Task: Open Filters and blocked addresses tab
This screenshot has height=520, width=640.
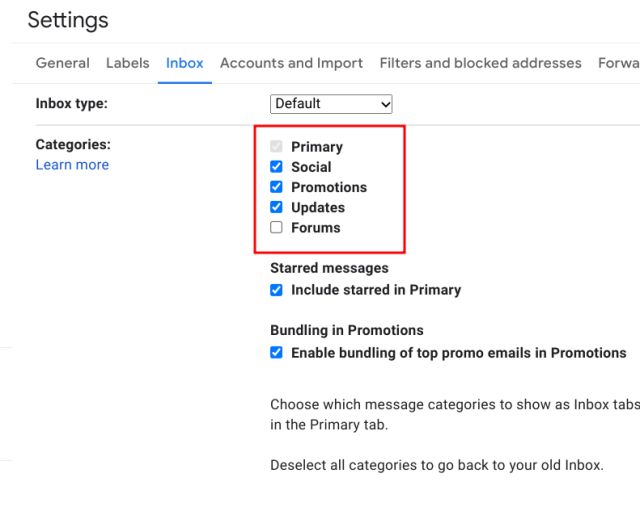Action: 480,63
